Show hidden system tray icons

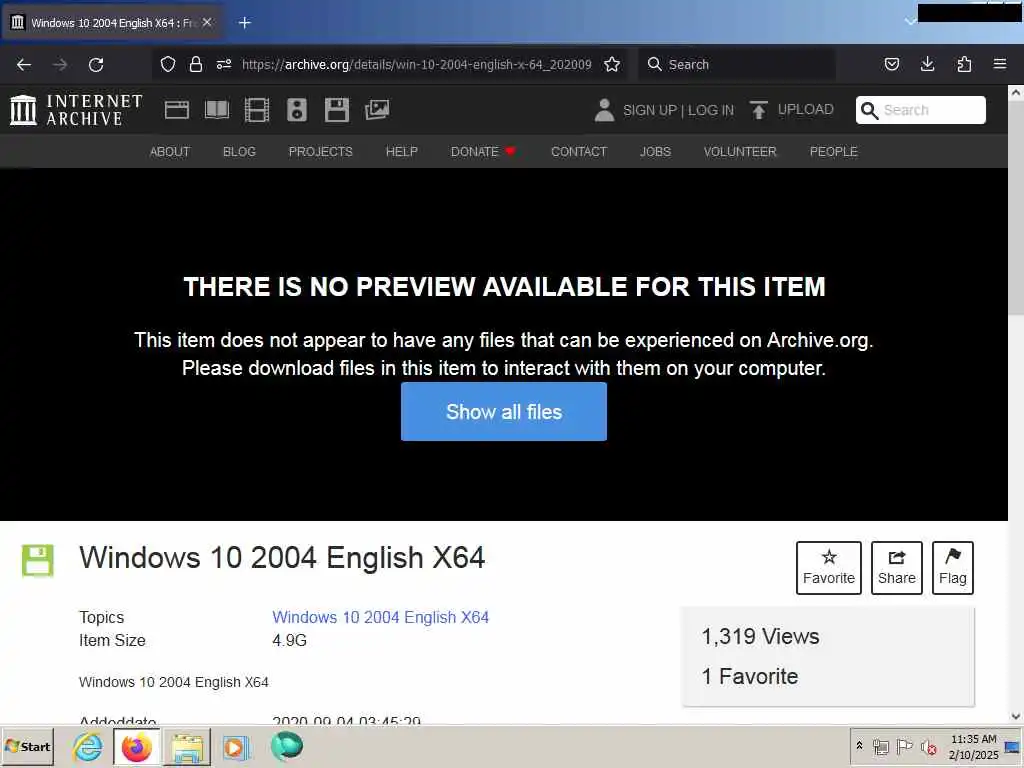point(859,746)
